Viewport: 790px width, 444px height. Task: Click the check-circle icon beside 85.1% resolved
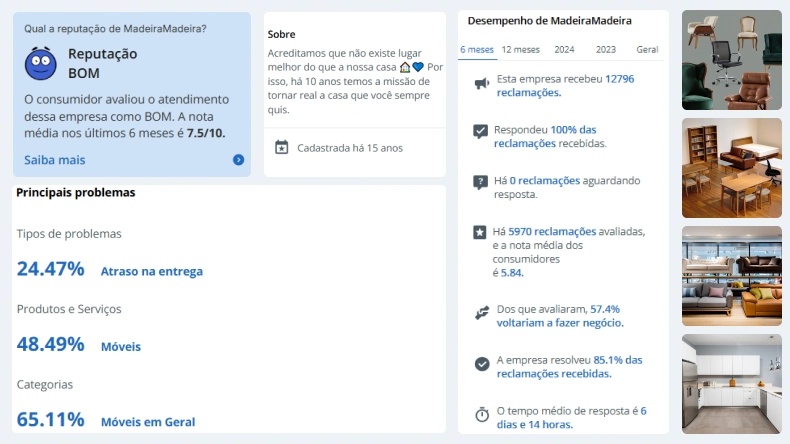[482, 364]
